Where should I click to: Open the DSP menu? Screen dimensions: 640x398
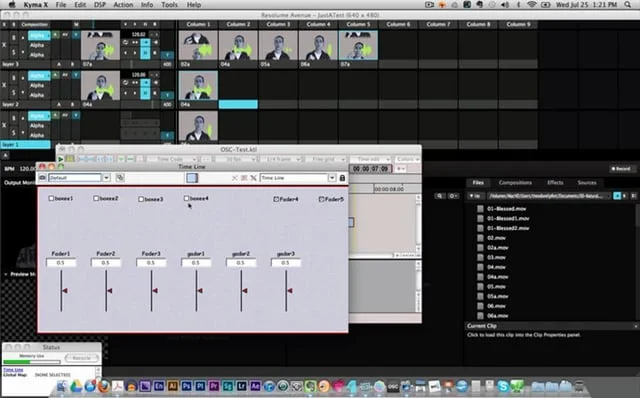click(x=100, y=5)
